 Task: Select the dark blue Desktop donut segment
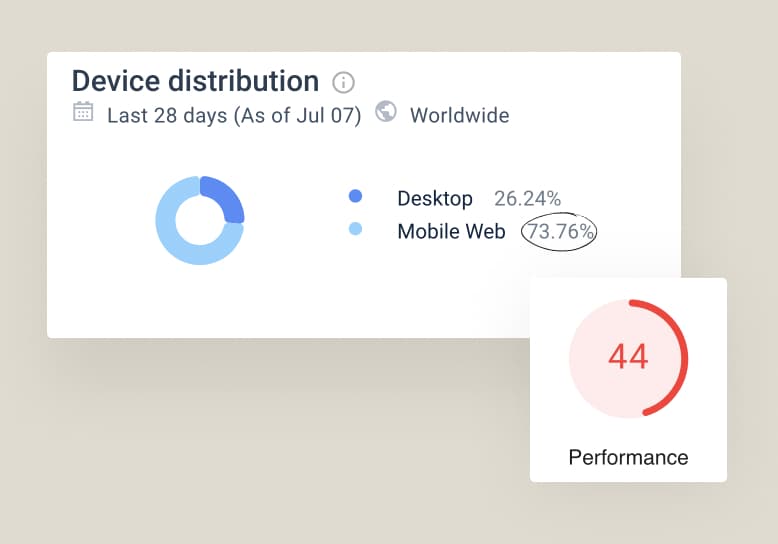(x=227, y=198)
